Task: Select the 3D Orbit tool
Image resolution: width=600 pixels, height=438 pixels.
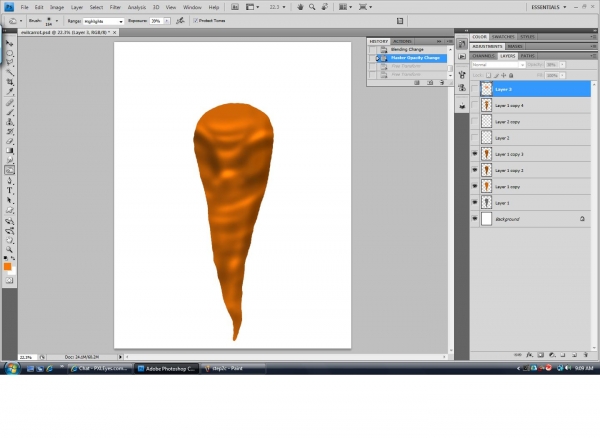Action: click(x=10, y=231)
